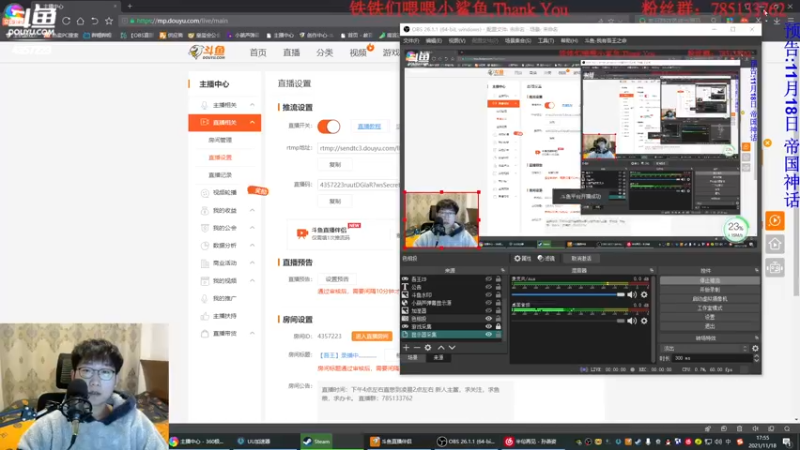Copy the rtmp address
This screenshot has width=800, height=450.
335,165
